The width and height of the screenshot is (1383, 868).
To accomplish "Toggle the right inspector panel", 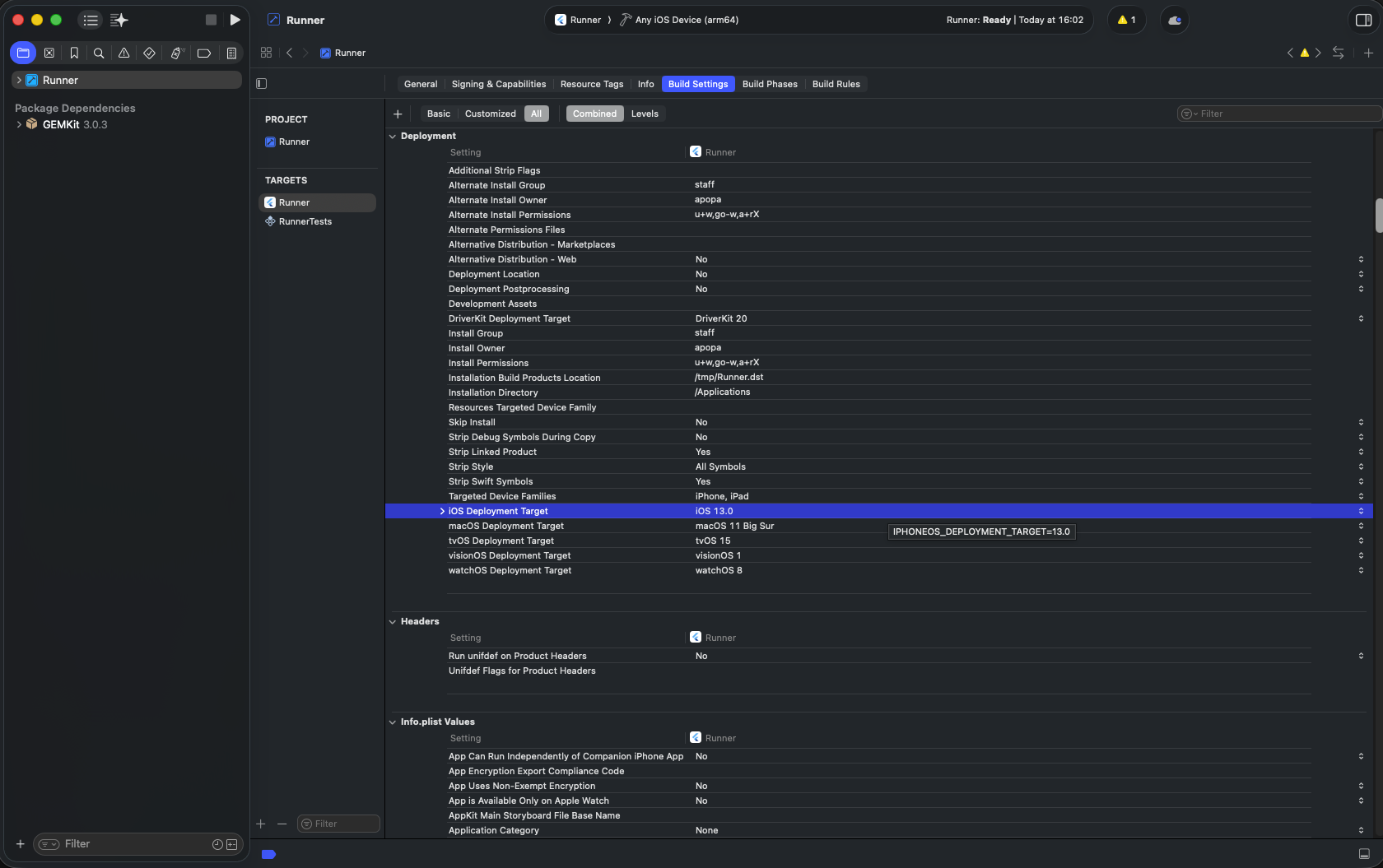I will (1363, 20).
